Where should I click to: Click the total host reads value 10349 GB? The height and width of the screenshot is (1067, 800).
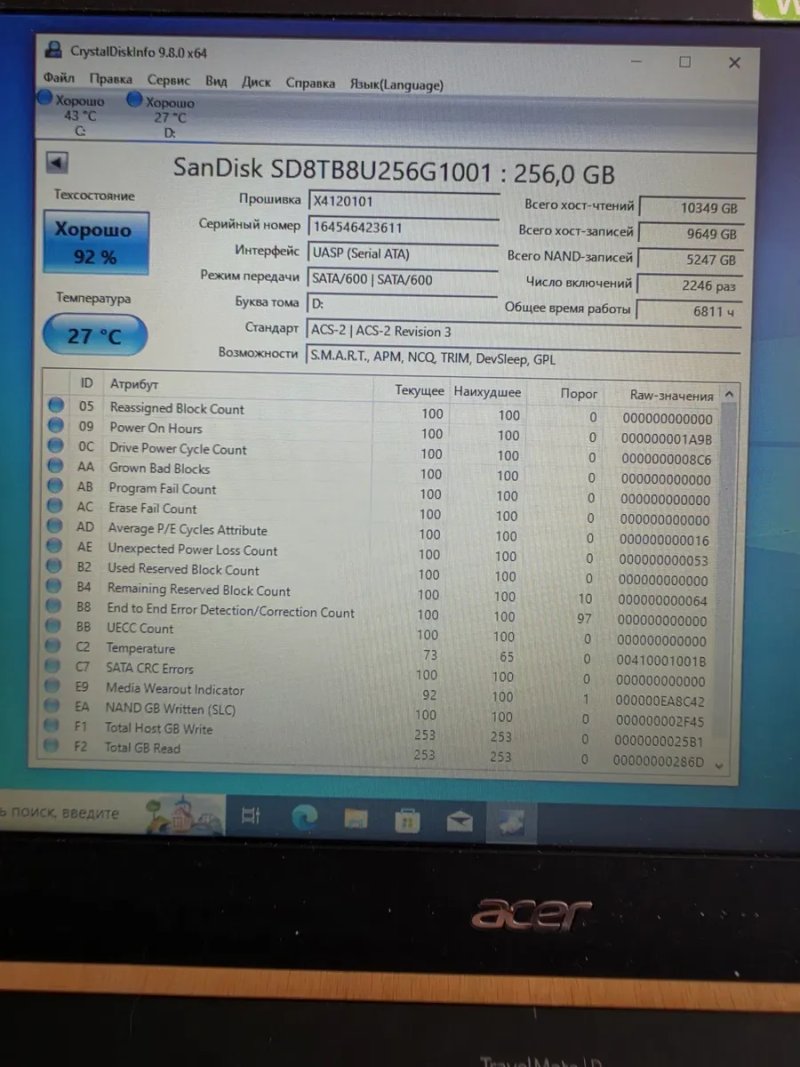(692, 208)
